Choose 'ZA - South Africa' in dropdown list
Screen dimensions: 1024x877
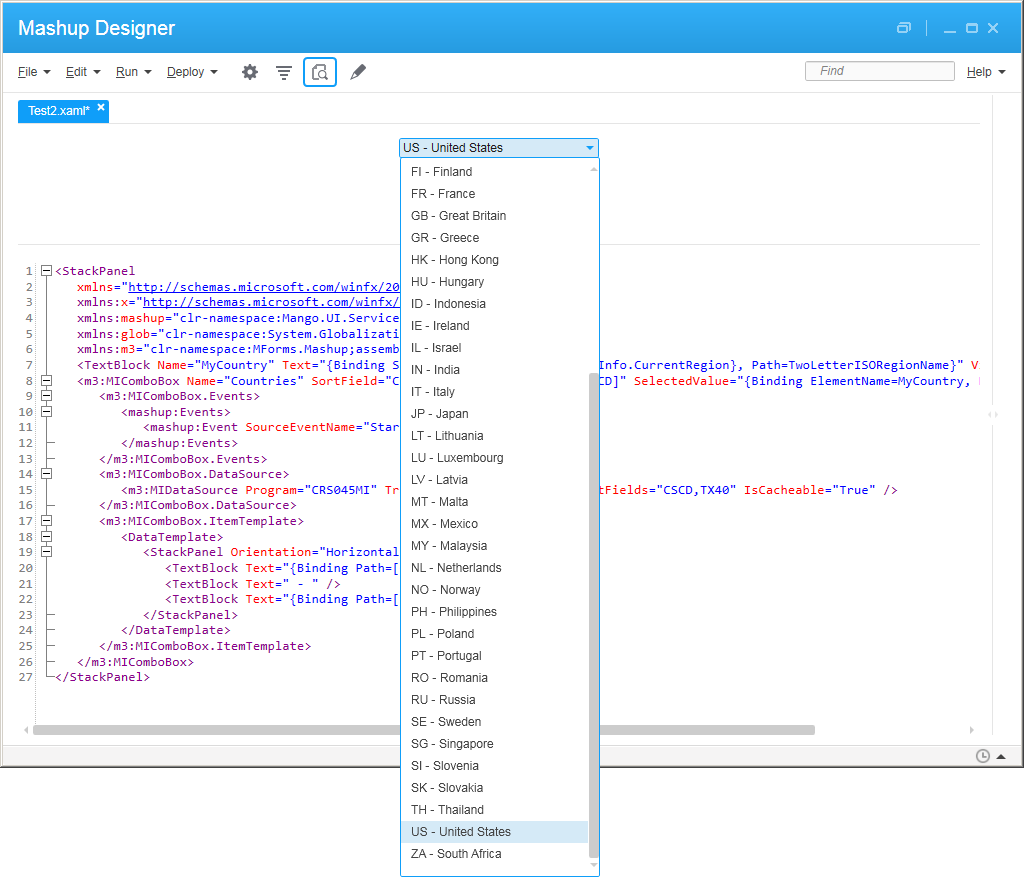coord(456,854)
